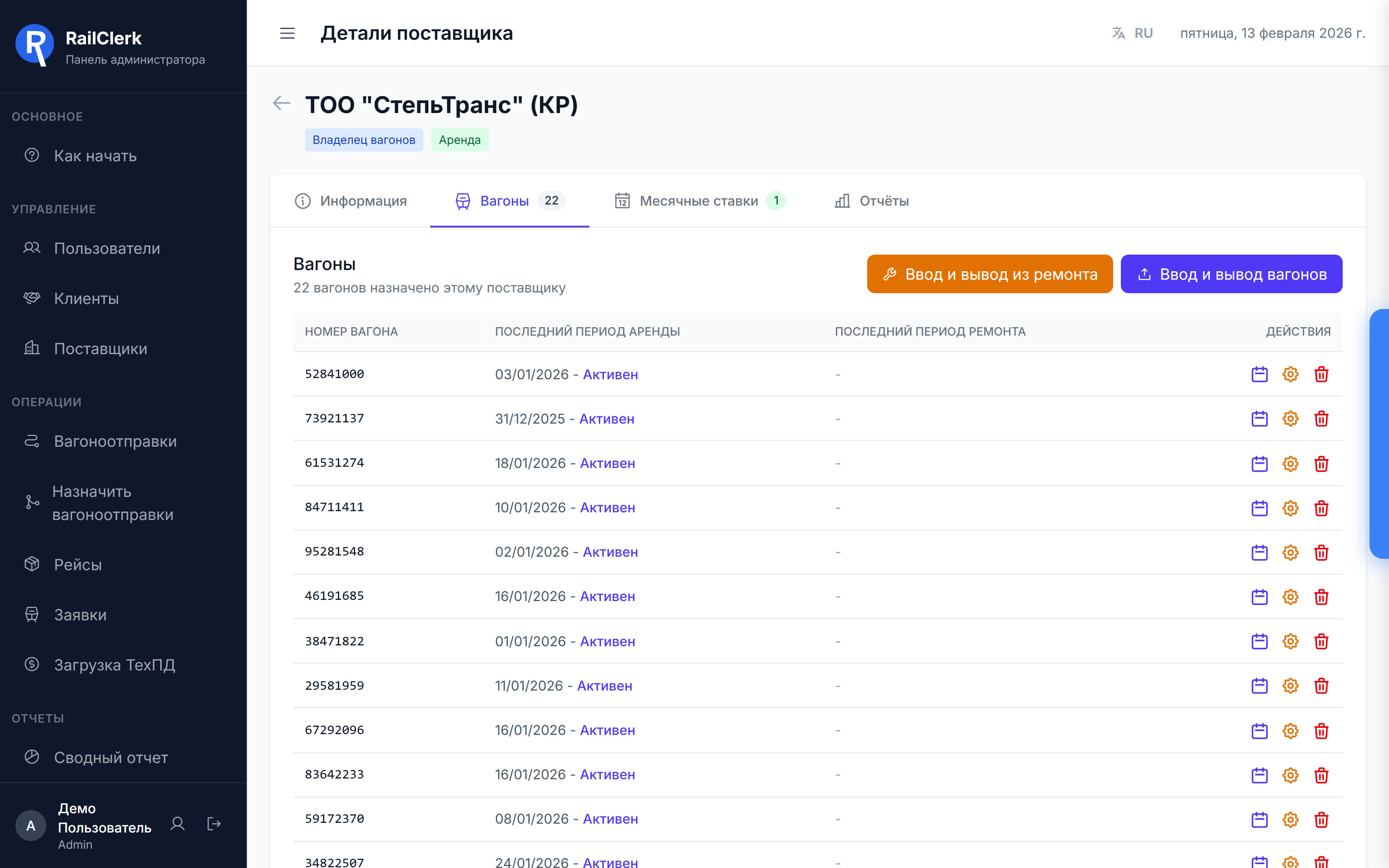Screen dimensions: 1389x868
Task: Delete wagon 61531274 using the trash icon
Action: 1321,463
